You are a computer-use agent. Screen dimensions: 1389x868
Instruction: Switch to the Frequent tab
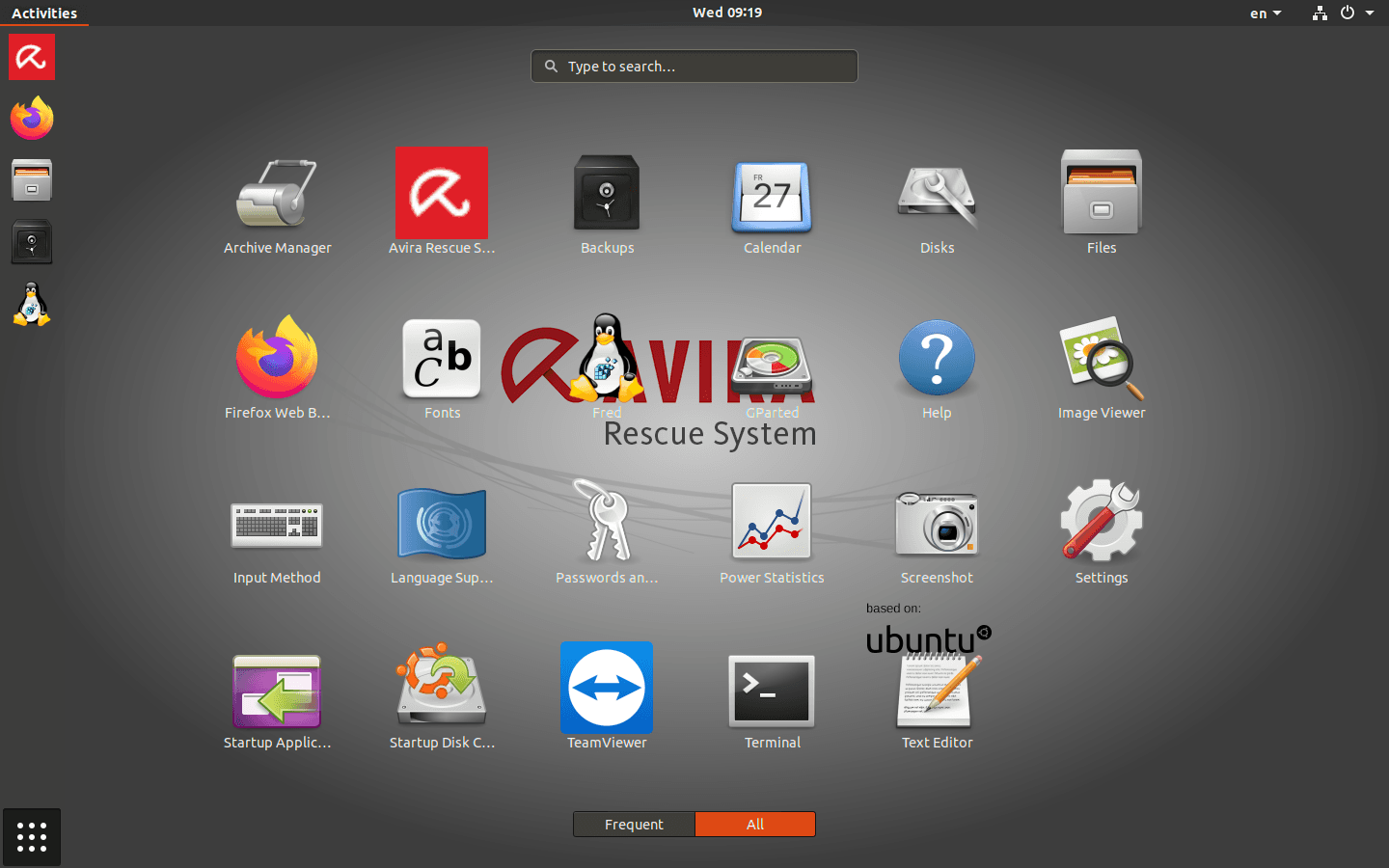click(634, 824)
